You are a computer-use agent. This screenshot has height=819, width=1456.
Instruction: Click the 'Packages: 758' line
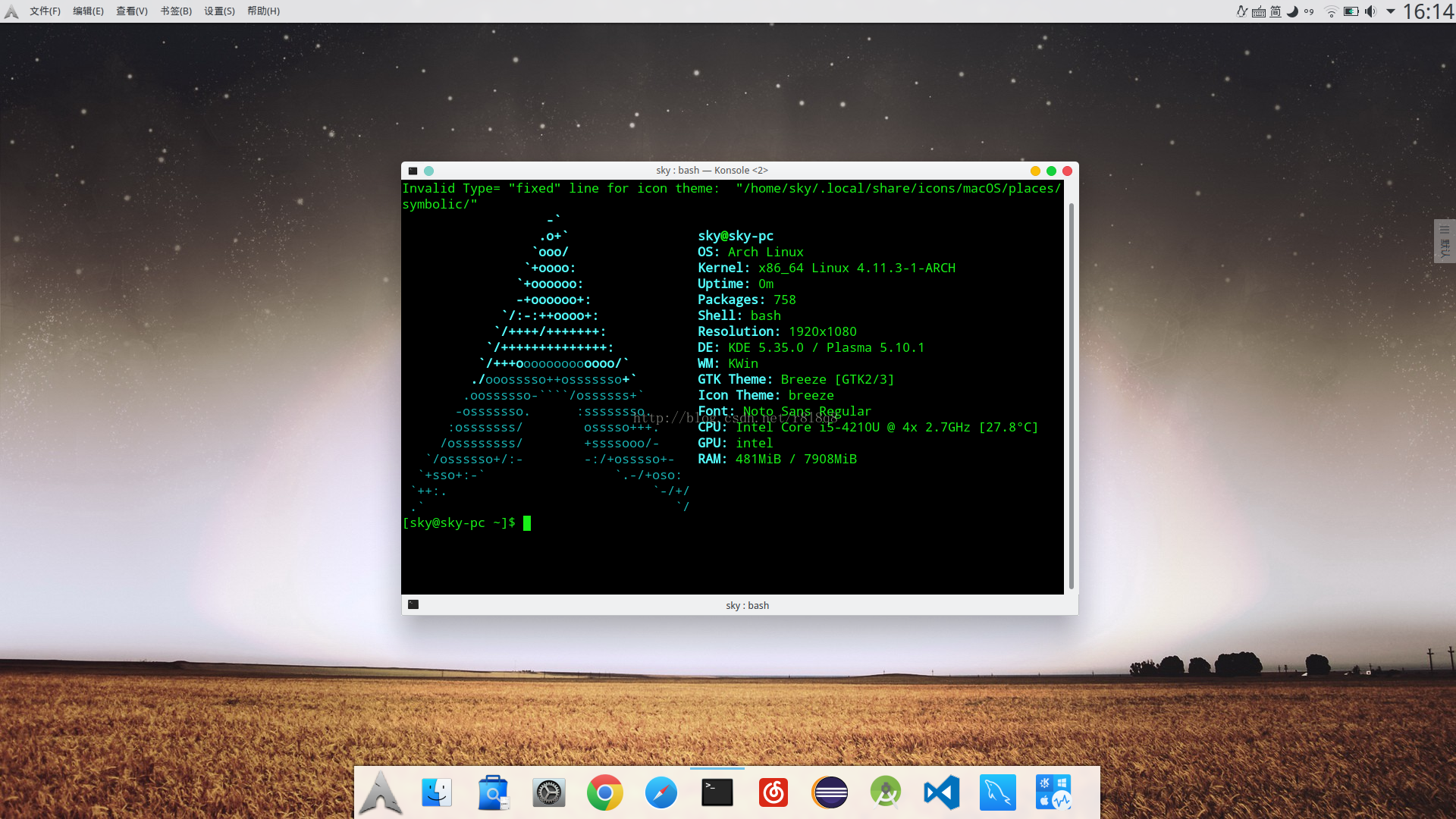coord(747,300)
